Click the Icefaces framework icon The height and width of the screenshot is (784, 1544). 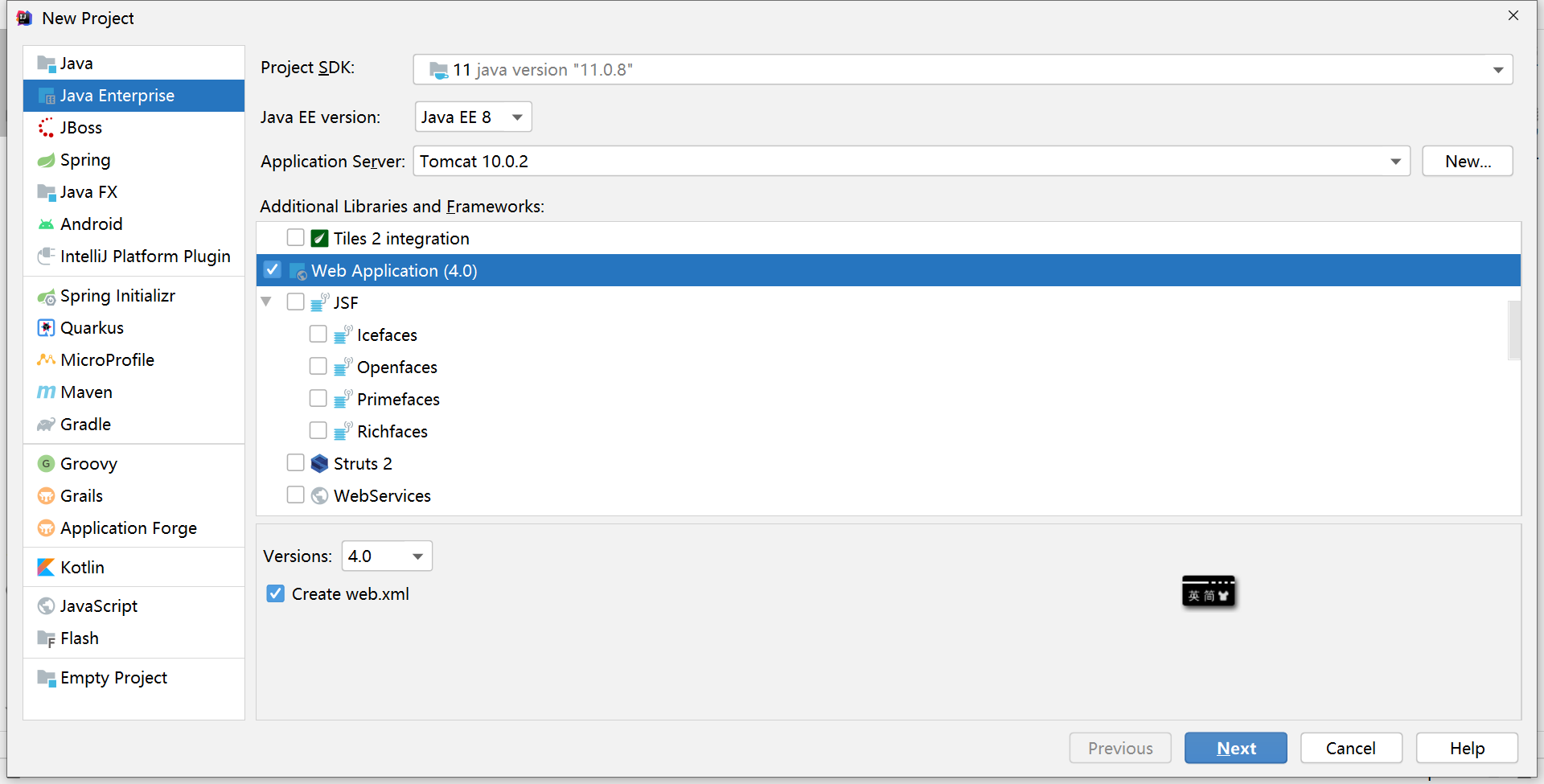[x=343, y=335]
